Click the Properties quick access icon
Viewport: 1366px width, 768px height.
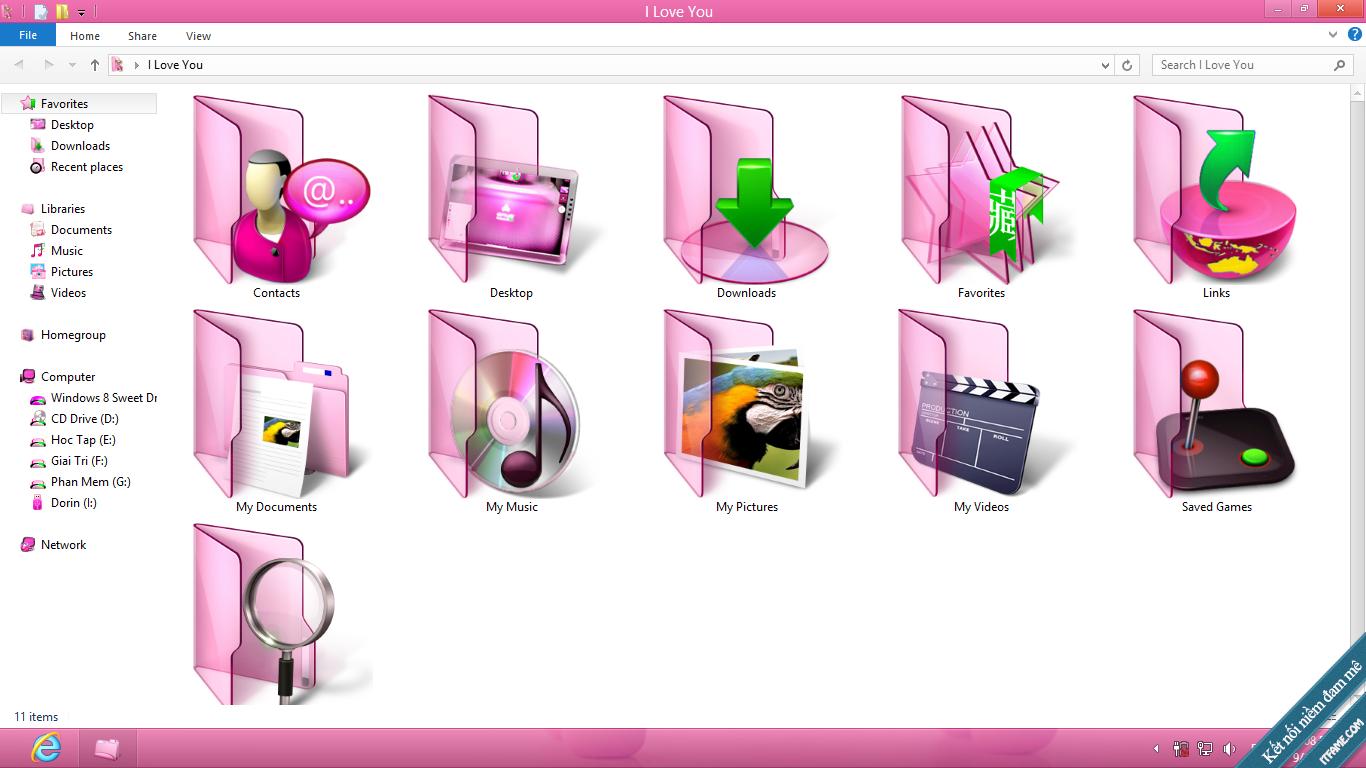click(41, 12)
